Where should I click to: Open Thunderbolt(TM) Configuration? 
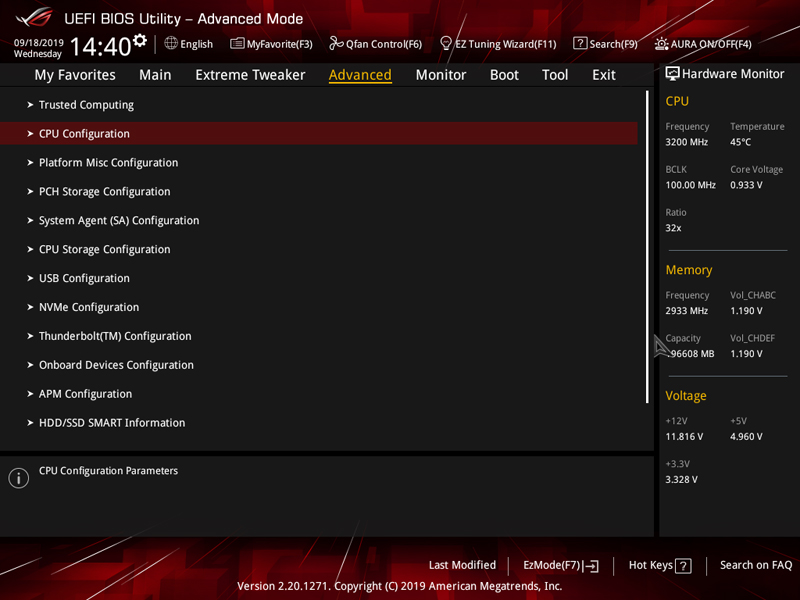point(115,336)
